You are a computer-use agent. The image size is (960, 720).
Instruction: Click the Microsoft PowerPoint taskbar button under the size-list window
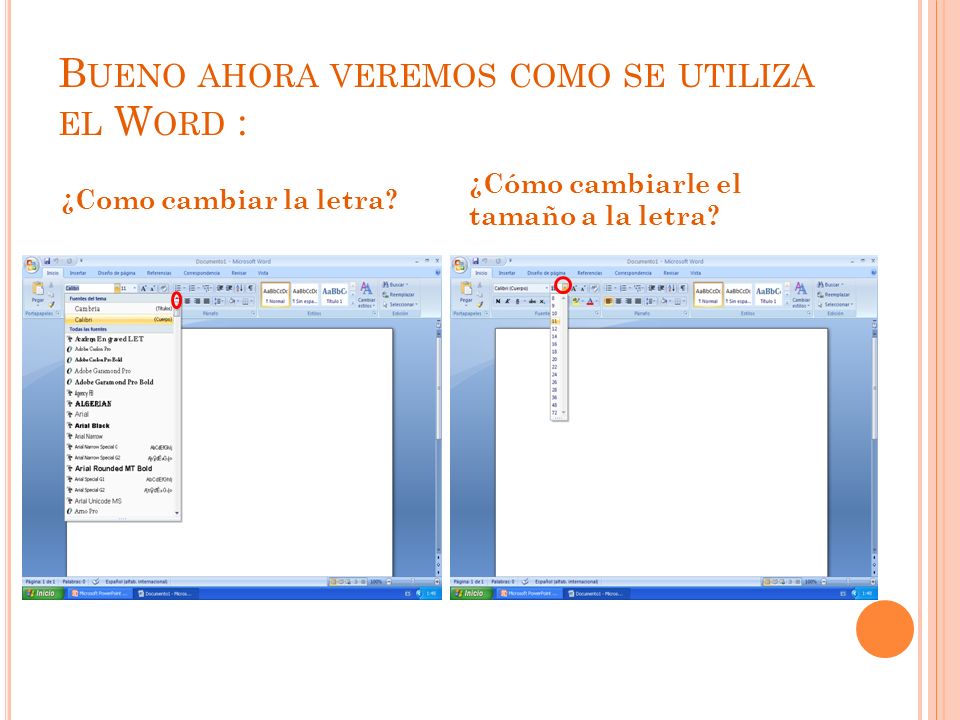[530, 593]
